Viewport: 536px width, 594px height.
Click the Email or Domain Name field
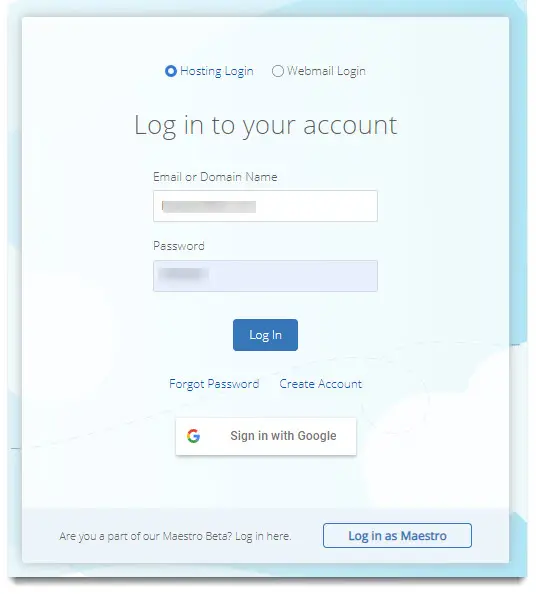265,206
